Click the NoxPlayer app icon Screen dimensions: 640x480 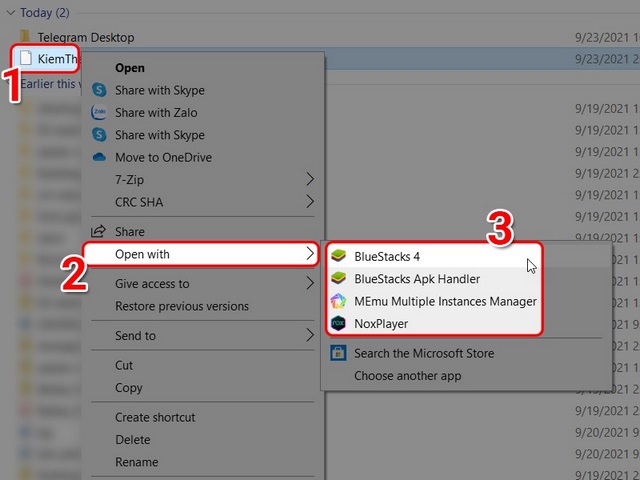tap(339, 323)
